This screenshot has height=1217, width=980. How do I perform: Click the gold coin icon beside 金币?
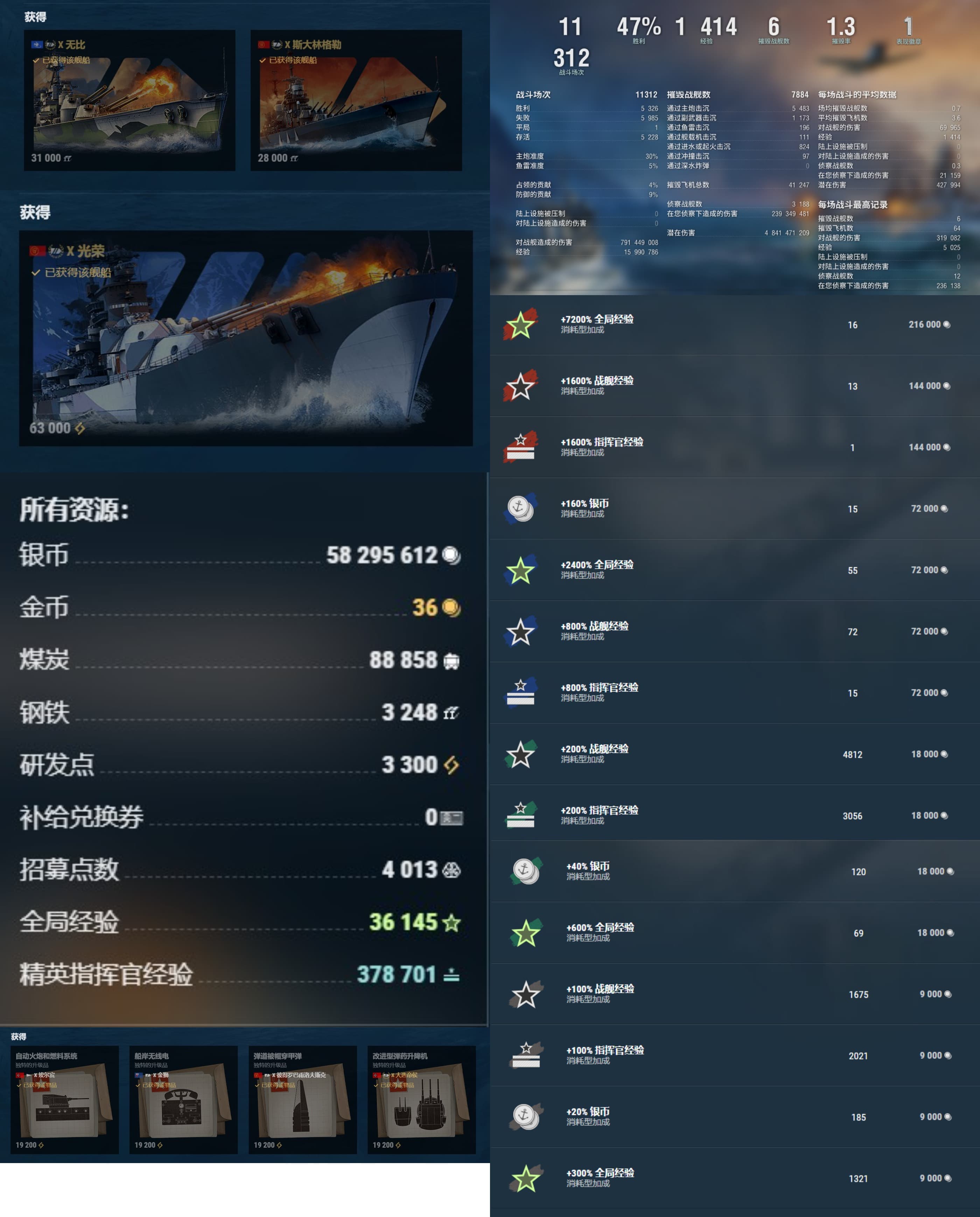click(x=451, y=608)
